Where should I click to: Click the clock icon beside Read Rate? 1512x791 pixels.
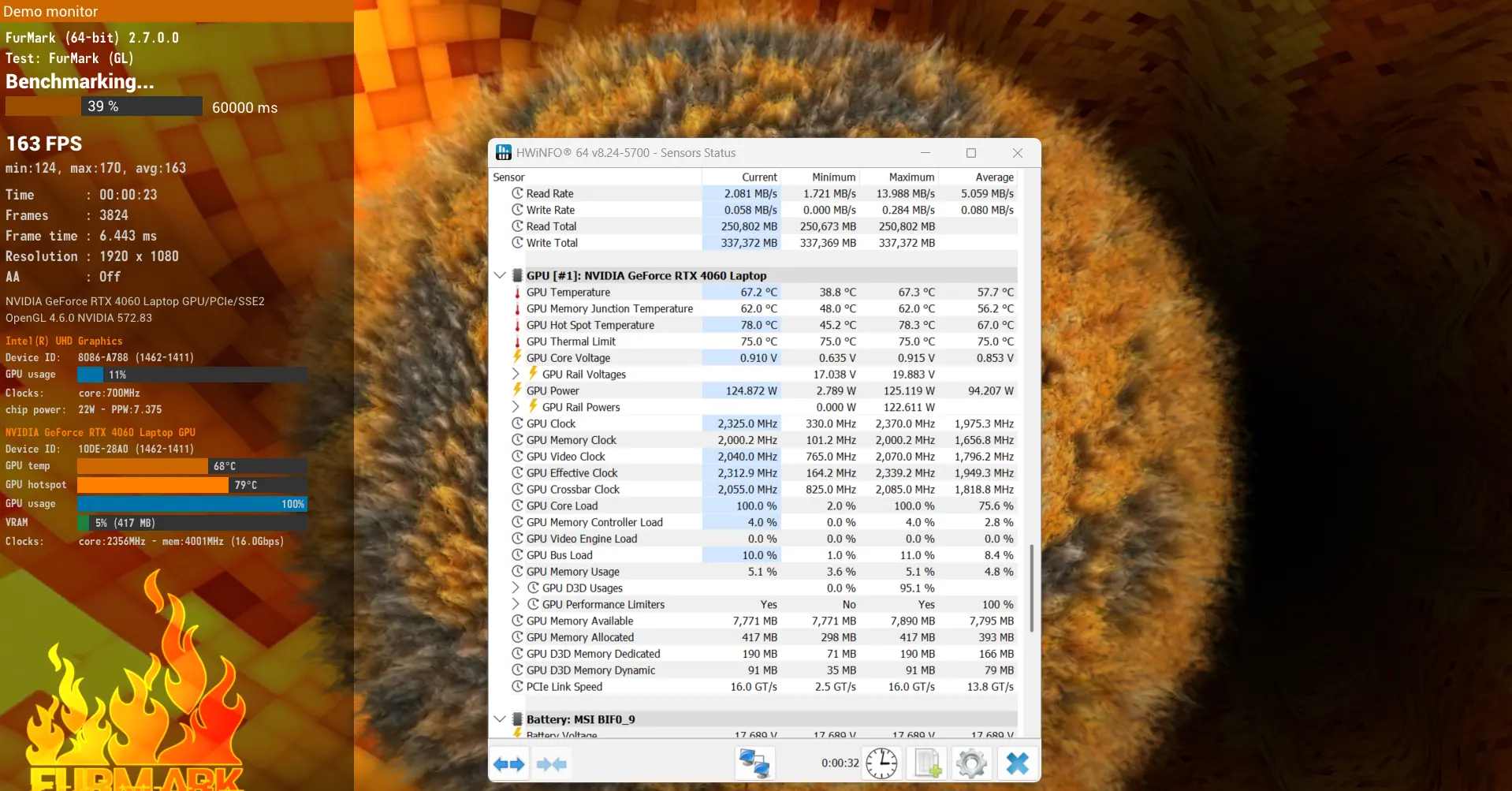tap(517, 193)
